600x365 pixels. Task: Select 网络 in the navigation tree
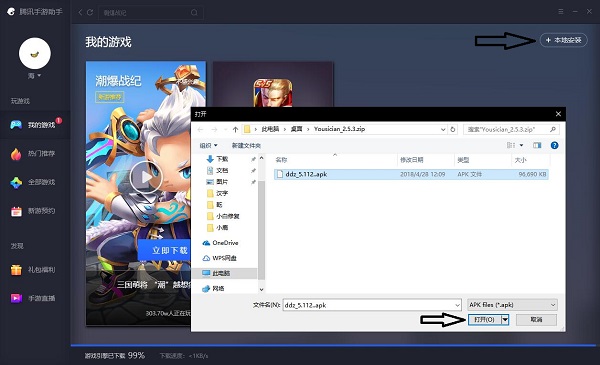coord(218,288)
